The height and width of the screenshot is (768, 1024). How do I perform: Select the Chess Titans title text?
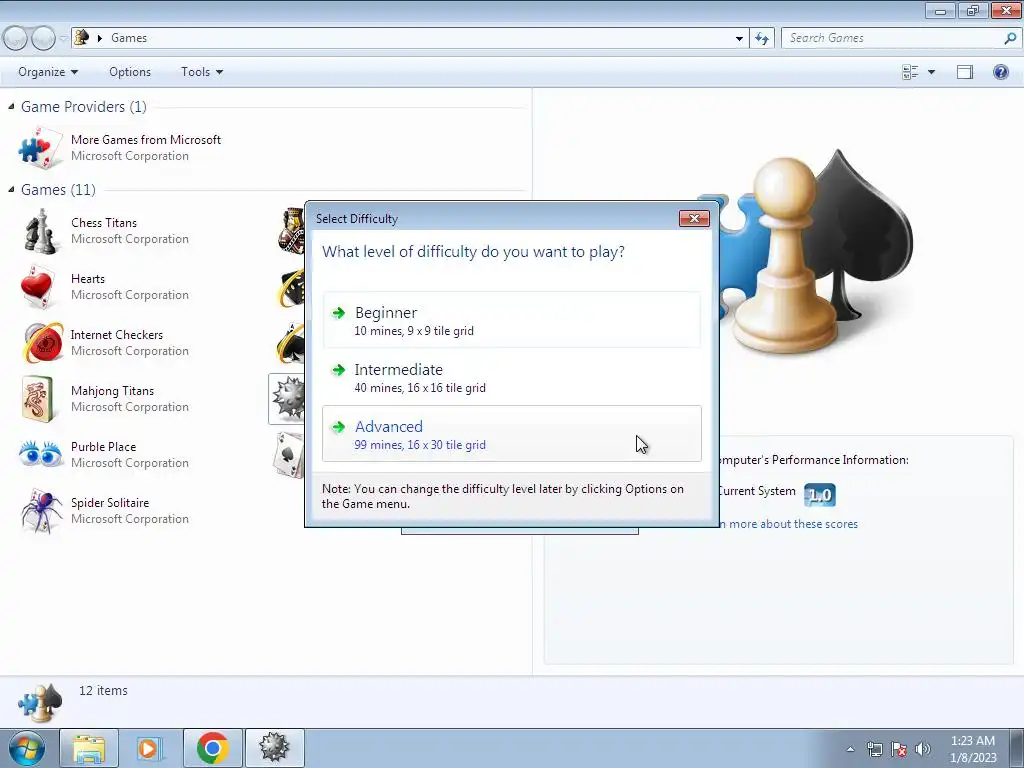point(104,223)
